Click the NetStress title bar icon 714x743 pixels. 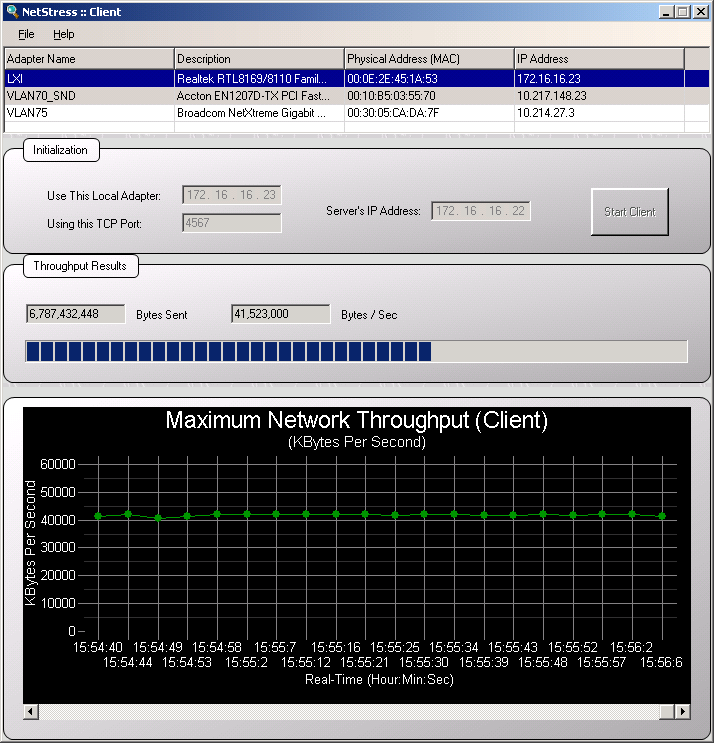click(11, 11)
